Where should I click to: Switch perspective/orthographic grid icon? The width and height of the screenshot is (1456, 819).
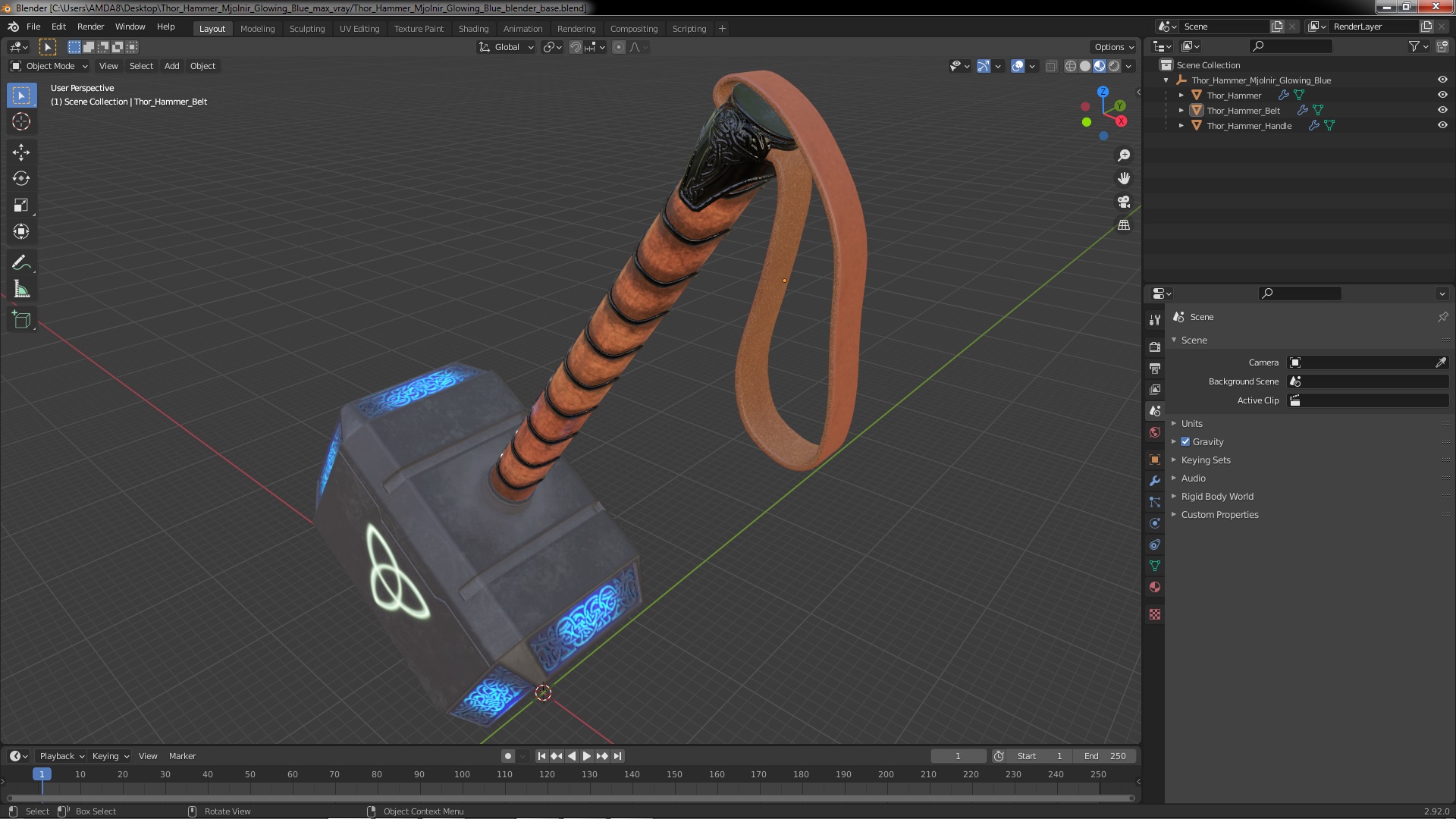[x=1124, y=225]
